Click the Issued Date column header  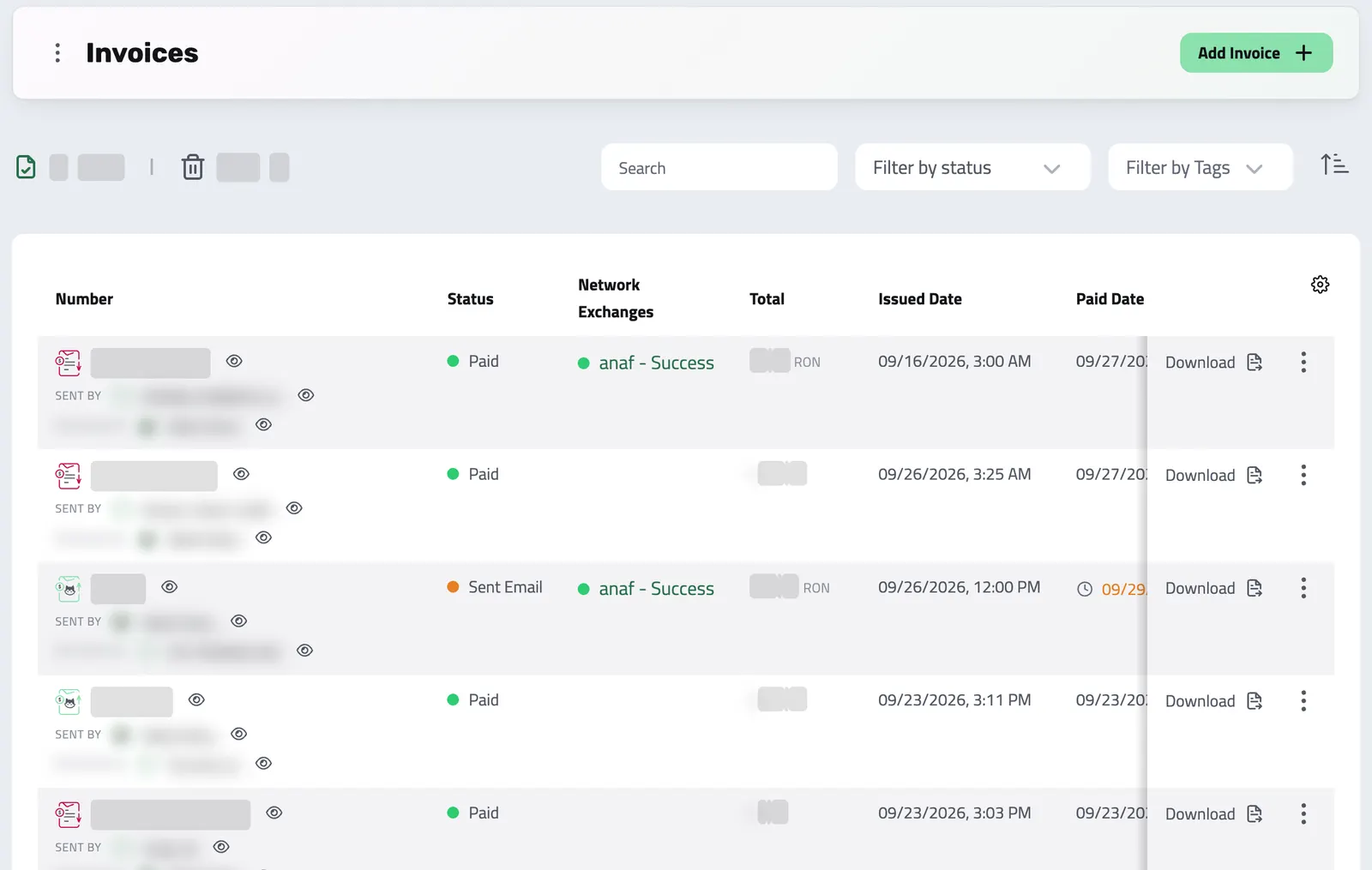920,299
